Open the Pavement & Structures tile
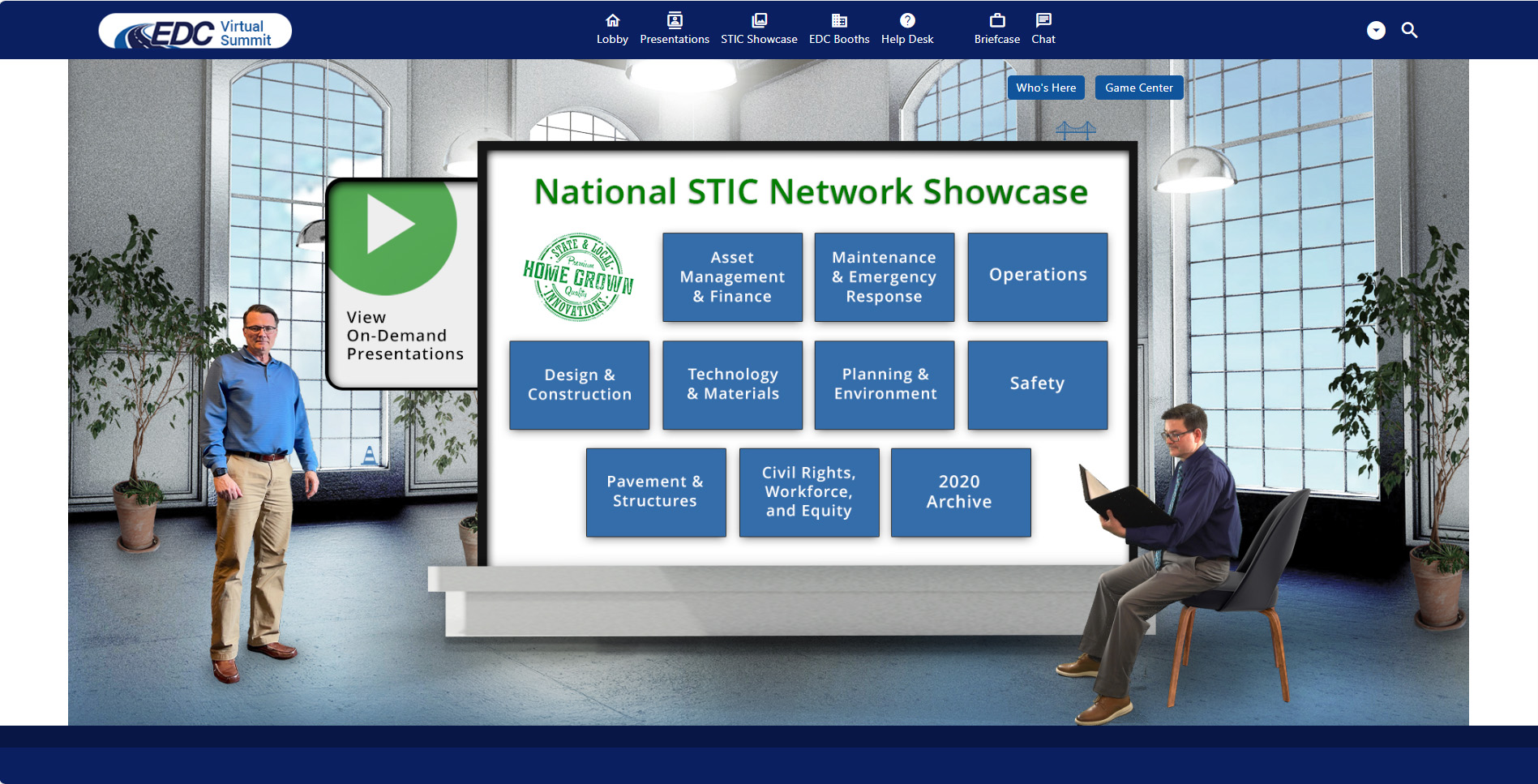 tap(656, 492)
